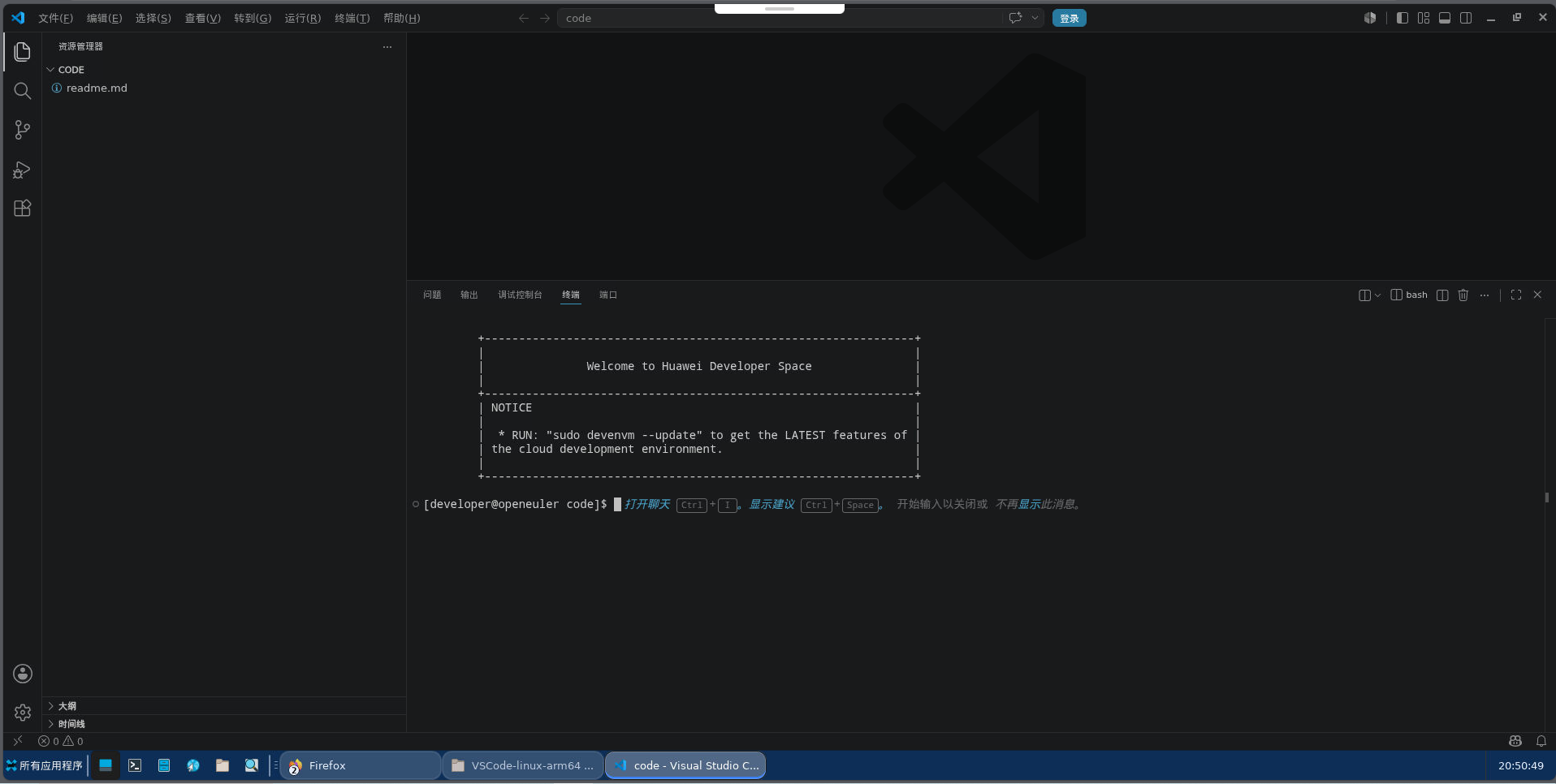Launch terminal emulator from taskbar
This screenshot has height=784, width=1556.
coord(135,765)
